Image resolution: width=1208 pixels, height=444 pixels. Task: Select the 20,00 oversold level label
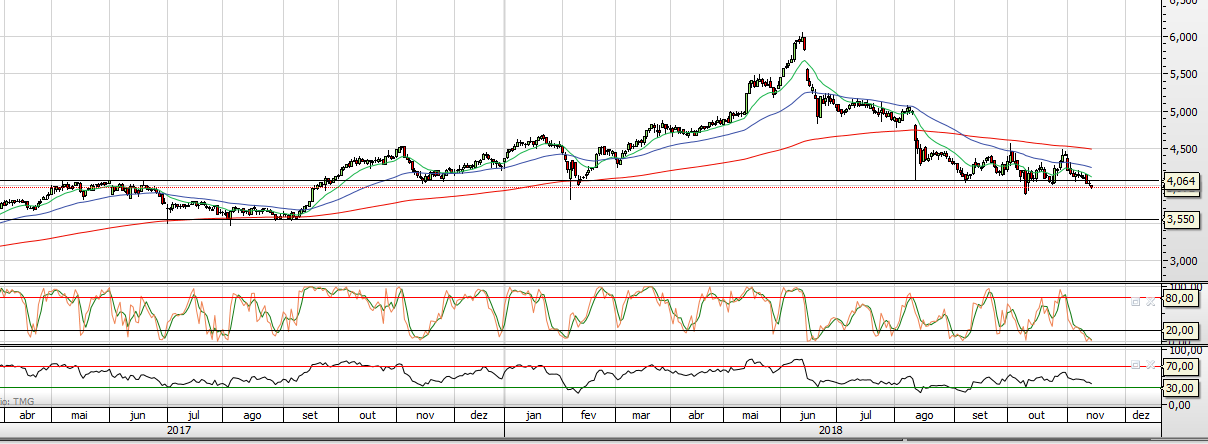[1181, 330]
